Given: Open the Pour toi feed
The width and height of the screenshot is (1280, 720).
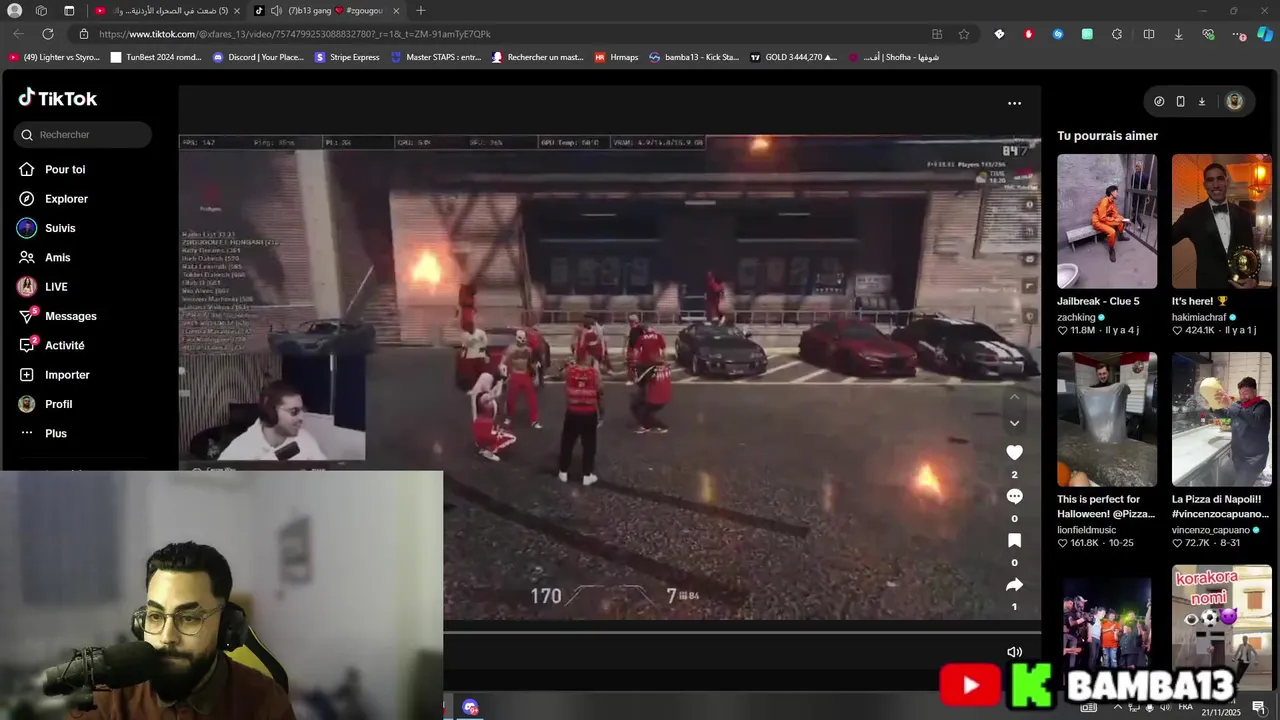Looking at the screenshot, I should 52,170.
